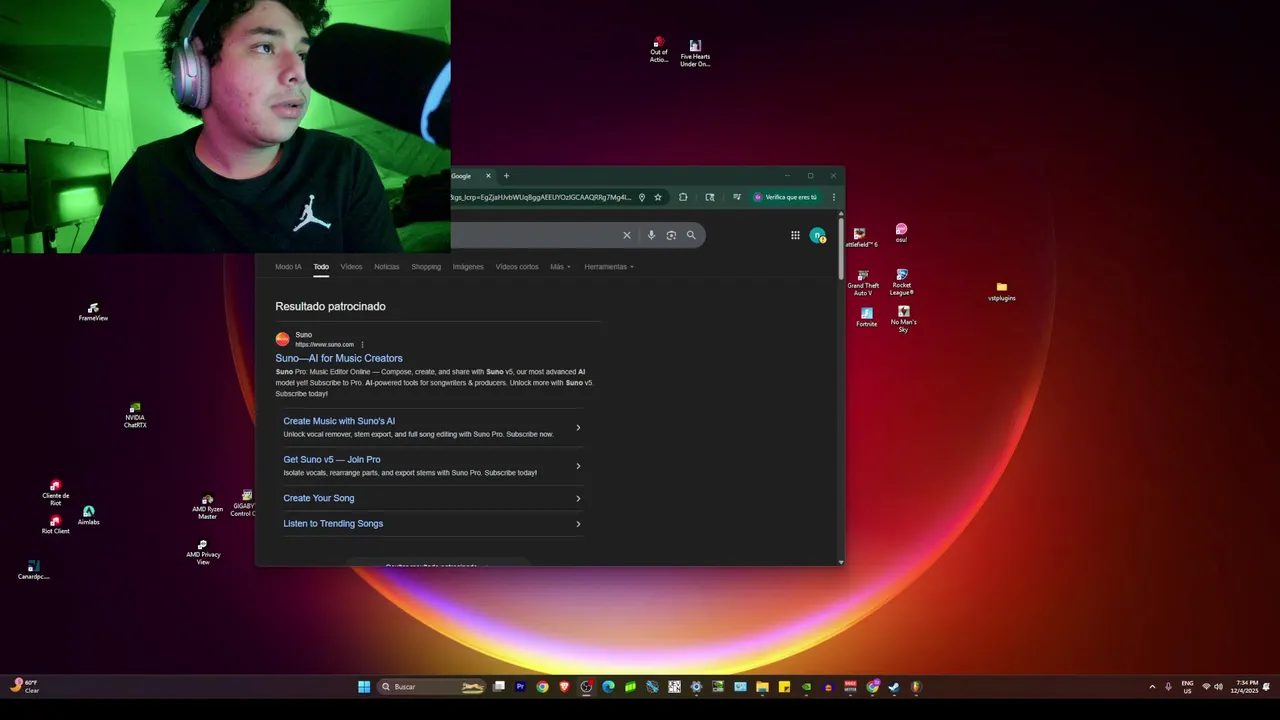
Task: Open the volume control in system tray
Action: pos(1218,687)
